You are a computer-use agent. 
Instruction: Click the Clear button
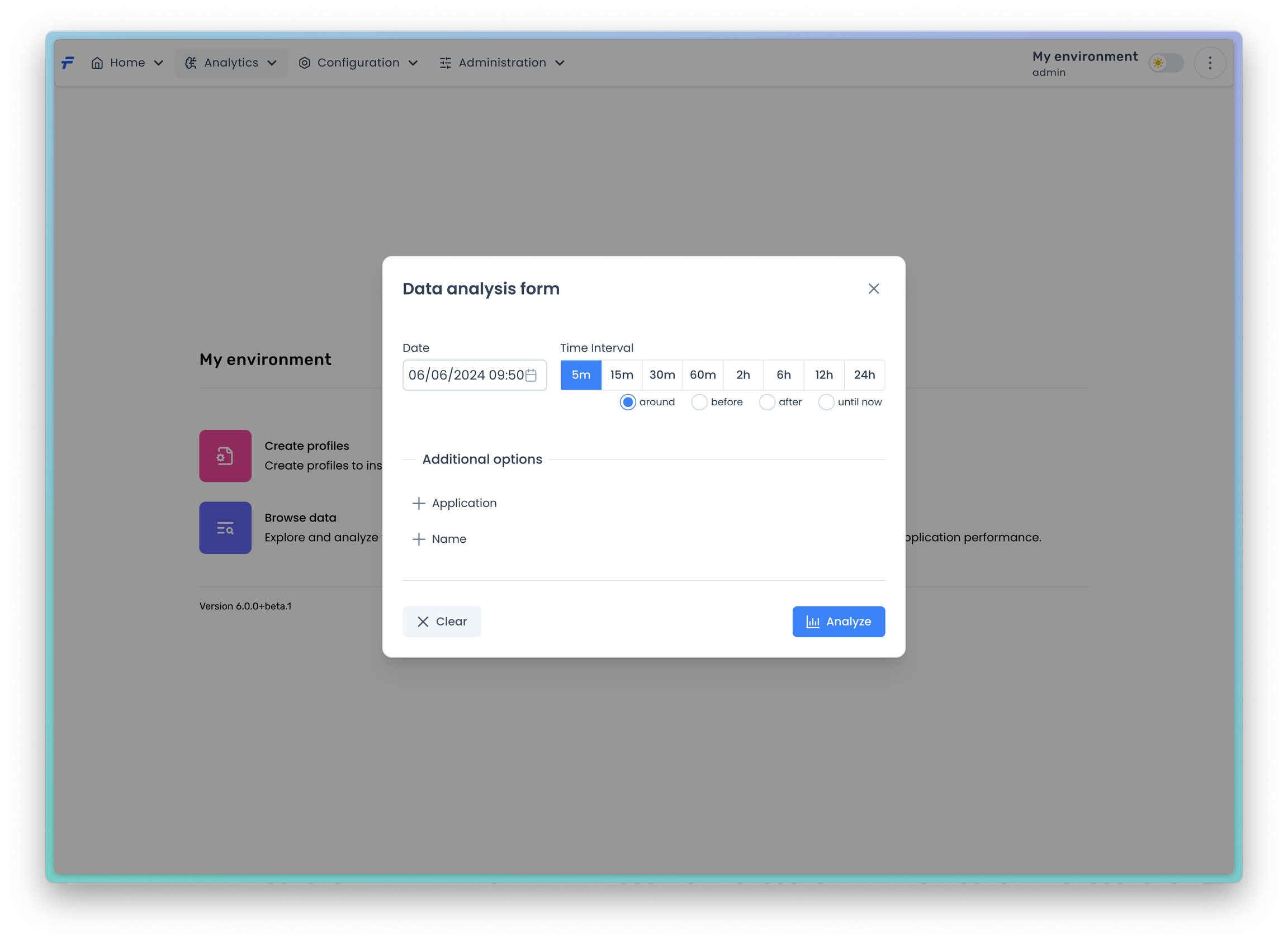click(x=441, y=621)
